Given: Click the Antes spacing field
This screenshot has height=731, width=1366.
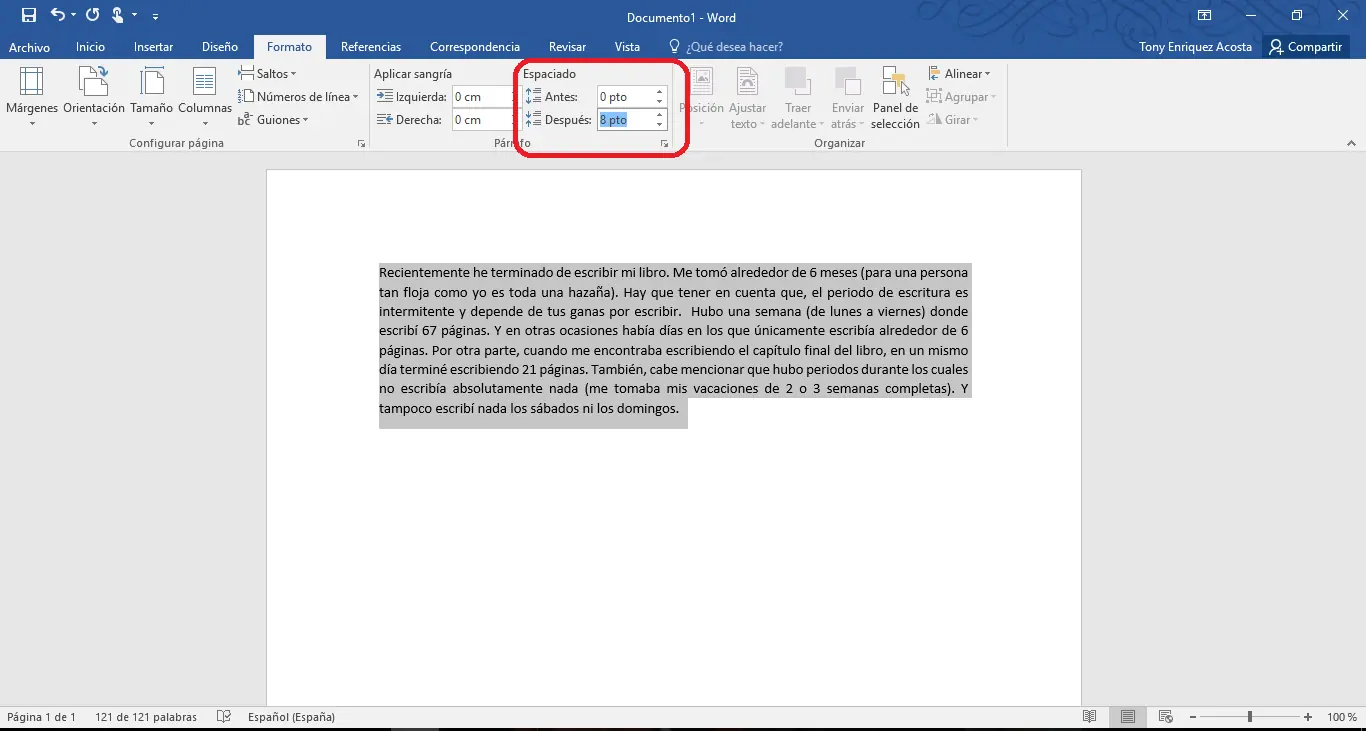Looking at the screenshot, I should (625, 97).
